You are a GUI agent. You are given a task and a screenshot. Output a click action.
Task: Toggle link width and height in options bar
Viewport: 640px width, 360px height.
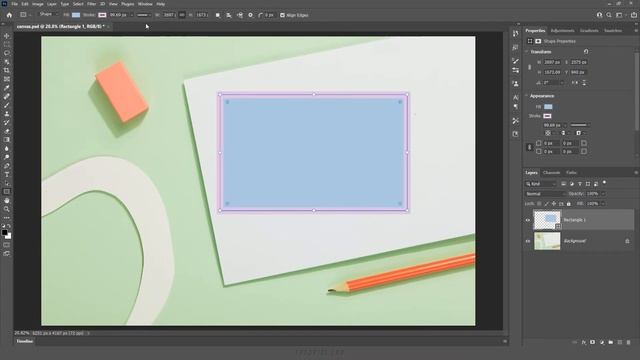[182, 15]
